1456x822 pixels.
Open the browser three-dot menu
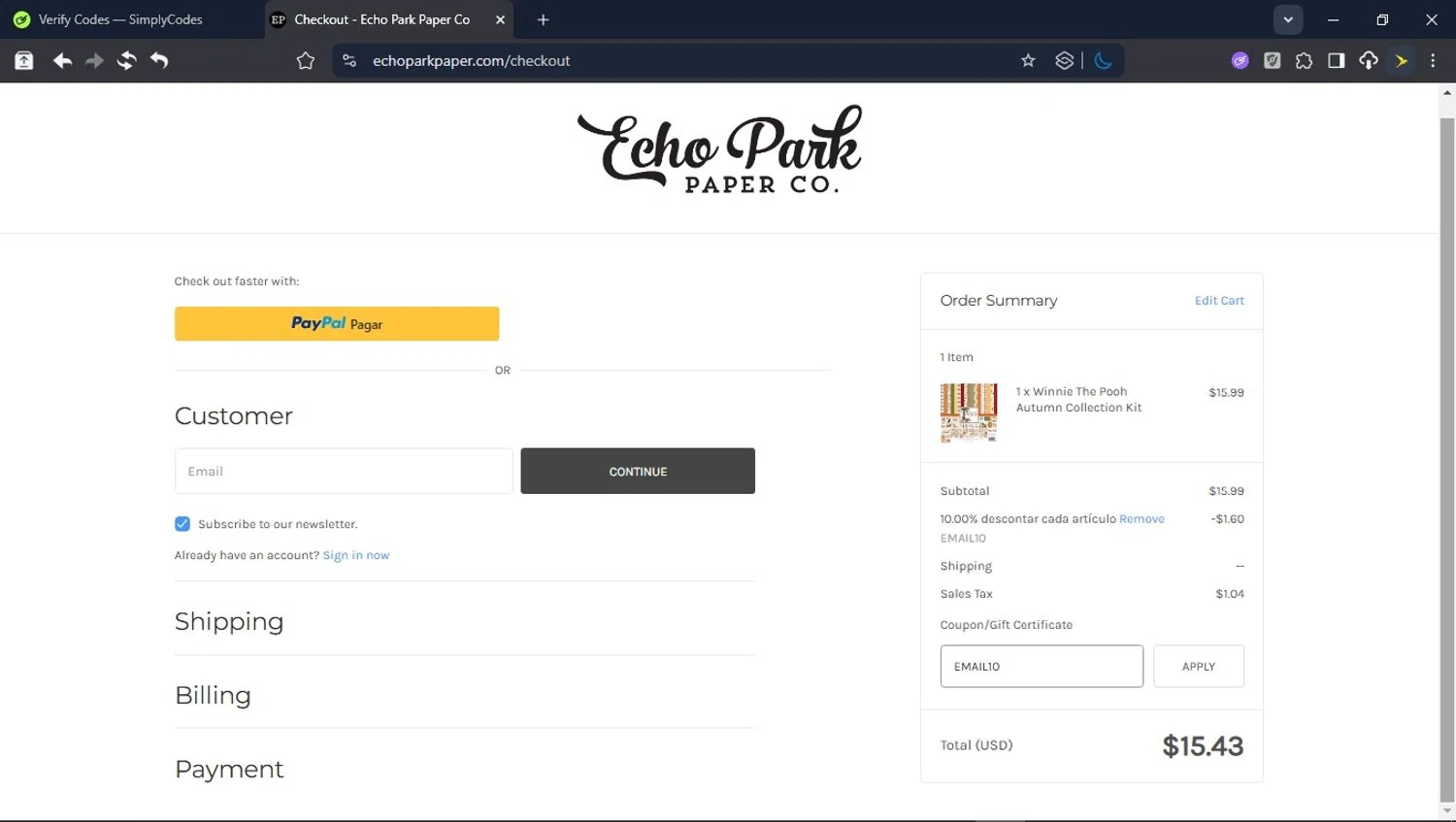tap(1433, 61)
